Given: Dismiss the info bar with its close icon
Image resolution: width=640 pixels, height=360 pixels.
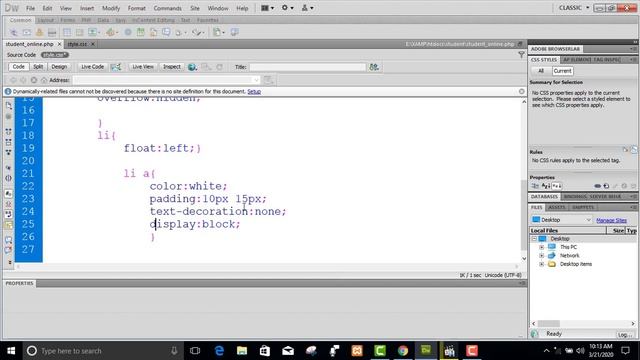Looking at the screenshot, I should [522, 91].
